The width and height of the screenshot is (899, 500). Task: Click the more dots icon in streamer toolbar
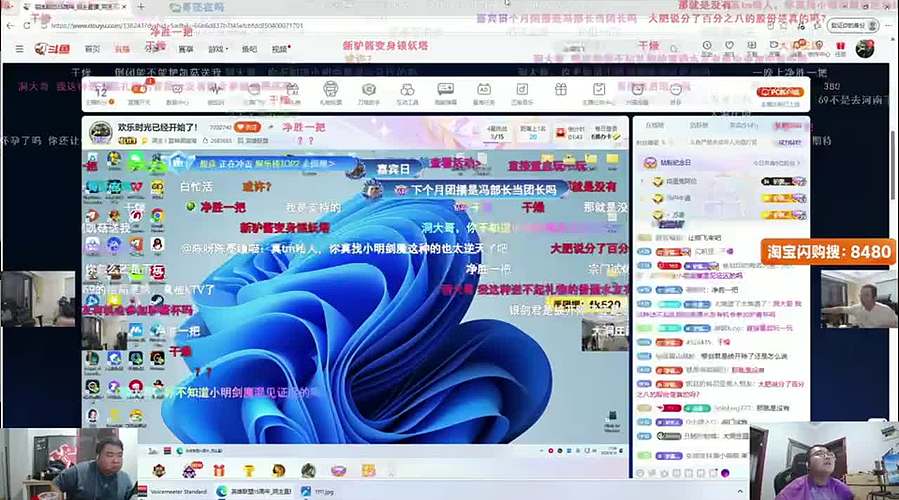pos(676,89)
